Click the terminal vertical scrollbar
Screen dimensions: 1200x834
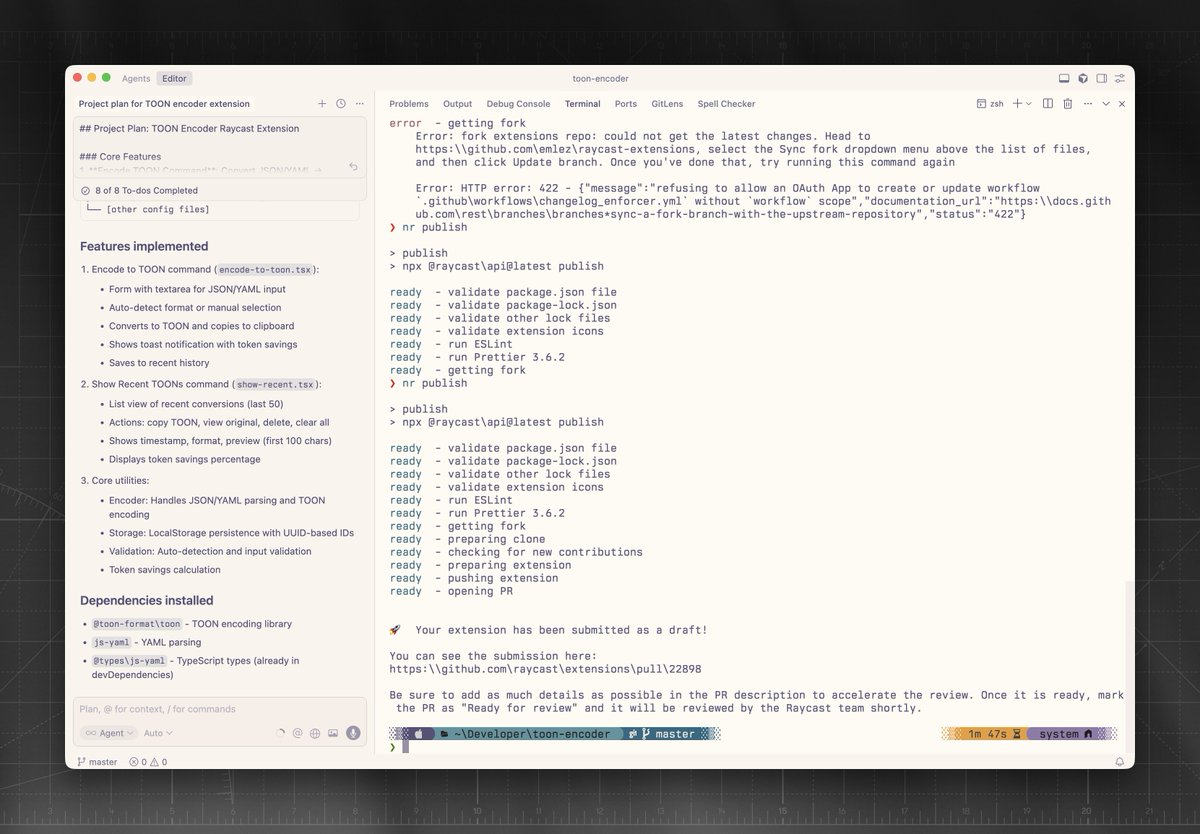1130,665
